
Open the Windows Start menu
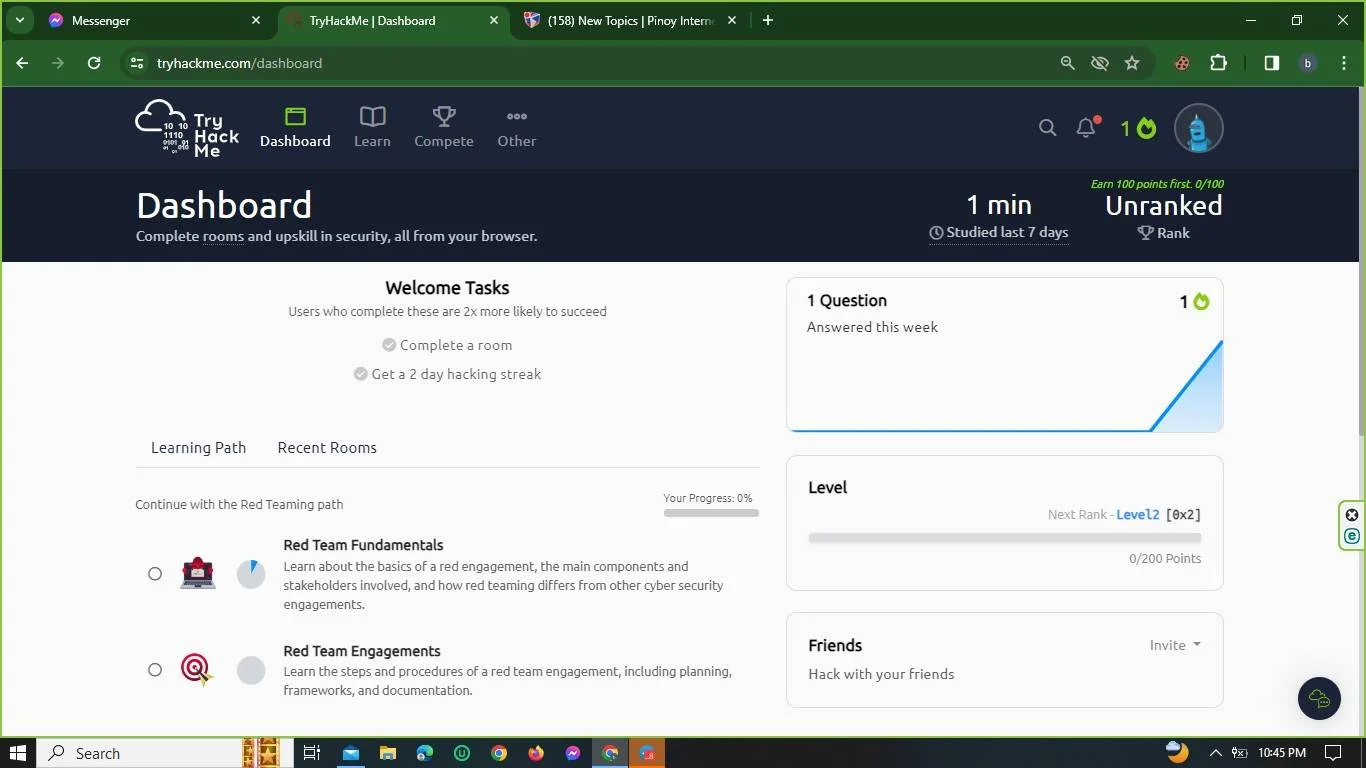(18, 753)
